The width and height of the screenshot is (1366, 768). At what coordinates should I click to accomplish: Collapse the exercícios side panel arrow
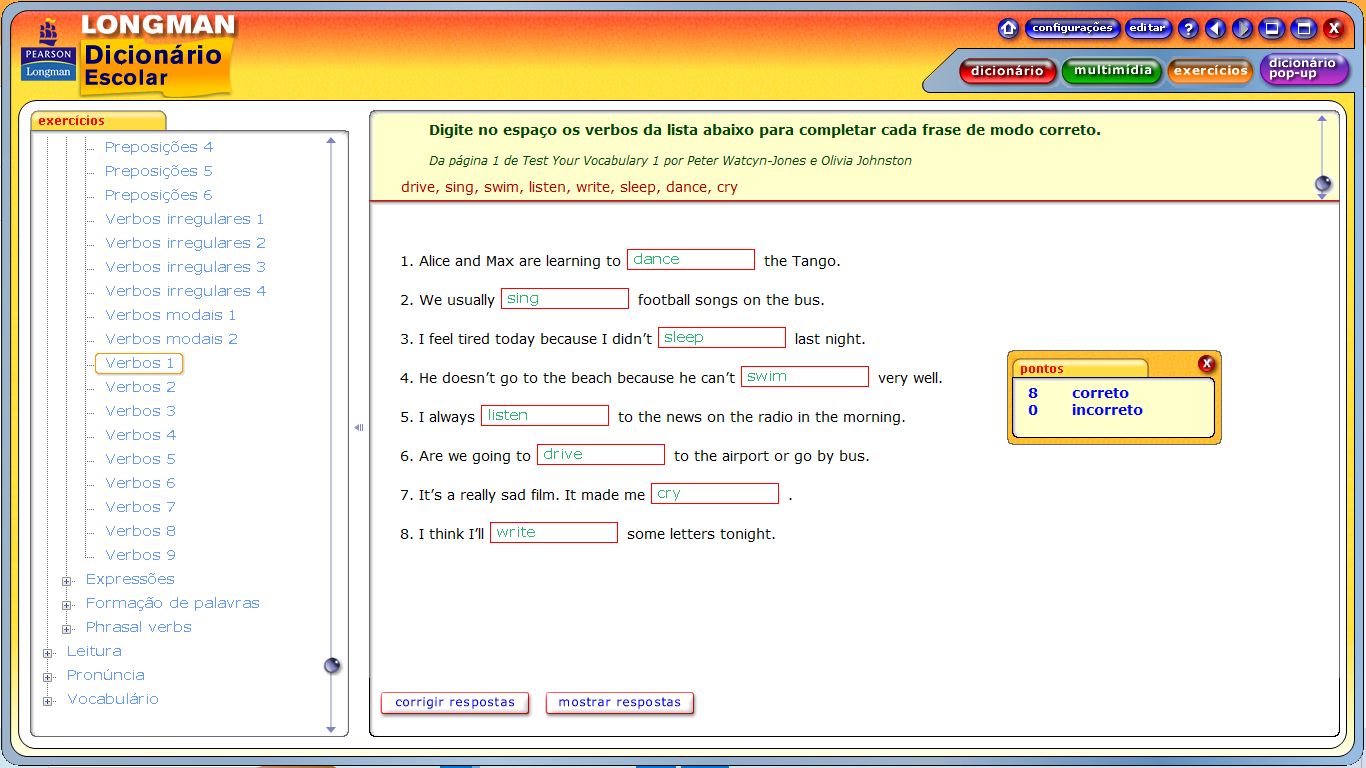[x=359, y=428]
